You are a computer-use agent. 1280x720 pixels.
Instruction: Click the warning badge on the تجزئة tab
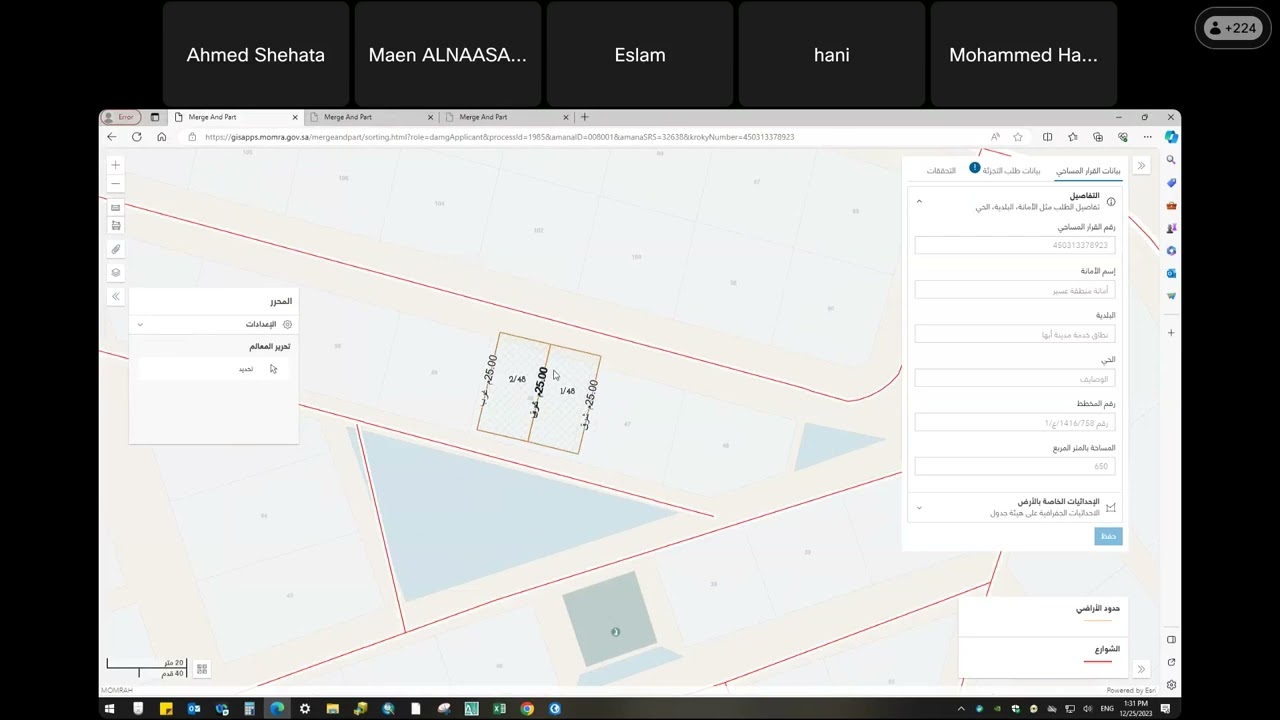pyautogui.click(x=975, y=167)
